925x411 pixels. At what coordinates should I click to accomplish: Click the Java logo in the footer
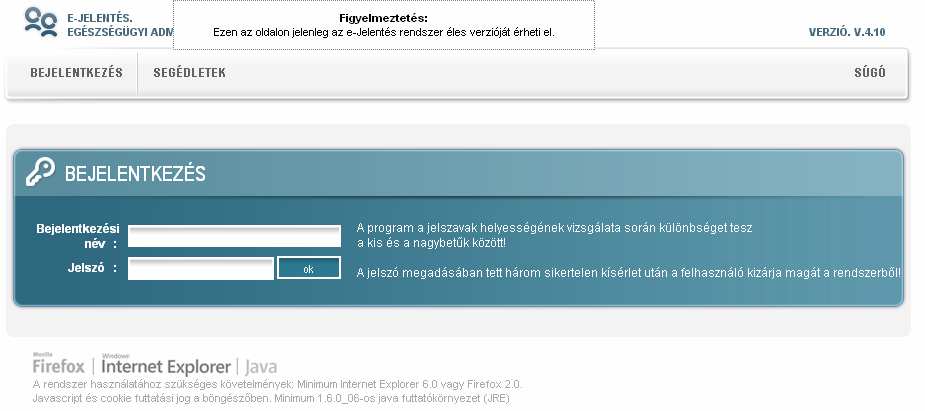point(260,366)
